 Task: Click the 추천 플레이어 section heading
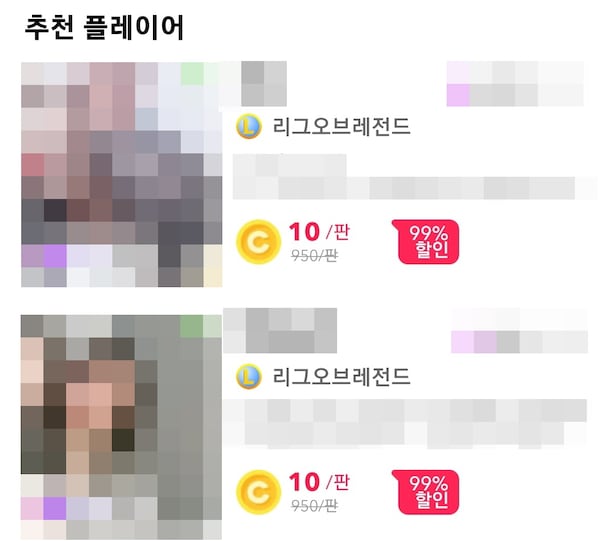click(x=104, y=28)
